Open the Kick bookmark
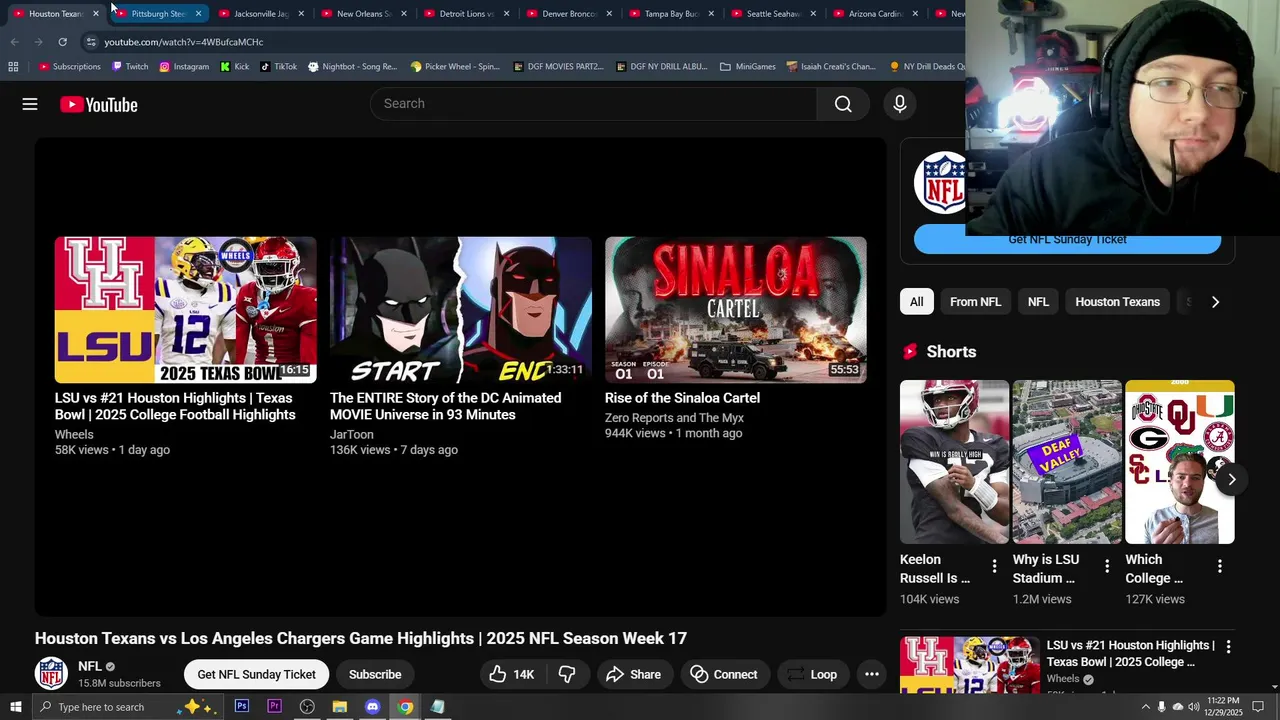This screenshot has width=1280, height=720. click(x=235, y=67)
